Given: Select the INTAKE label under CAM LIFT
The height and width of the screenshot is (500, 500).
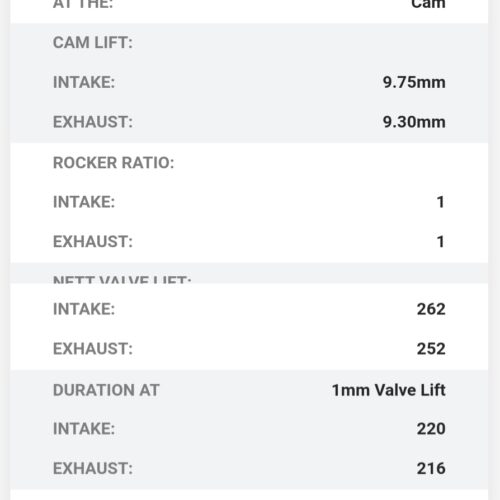Looking at the screenshot, I should [x=84, y=82].
